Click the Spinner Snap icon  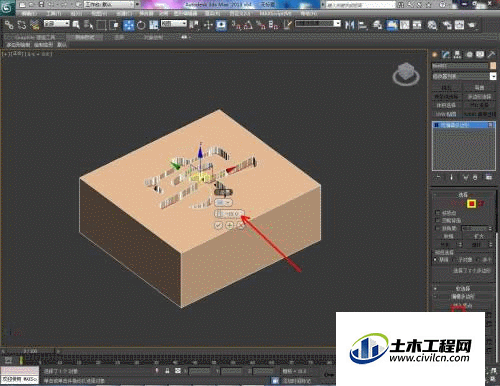tap(273, 25)
